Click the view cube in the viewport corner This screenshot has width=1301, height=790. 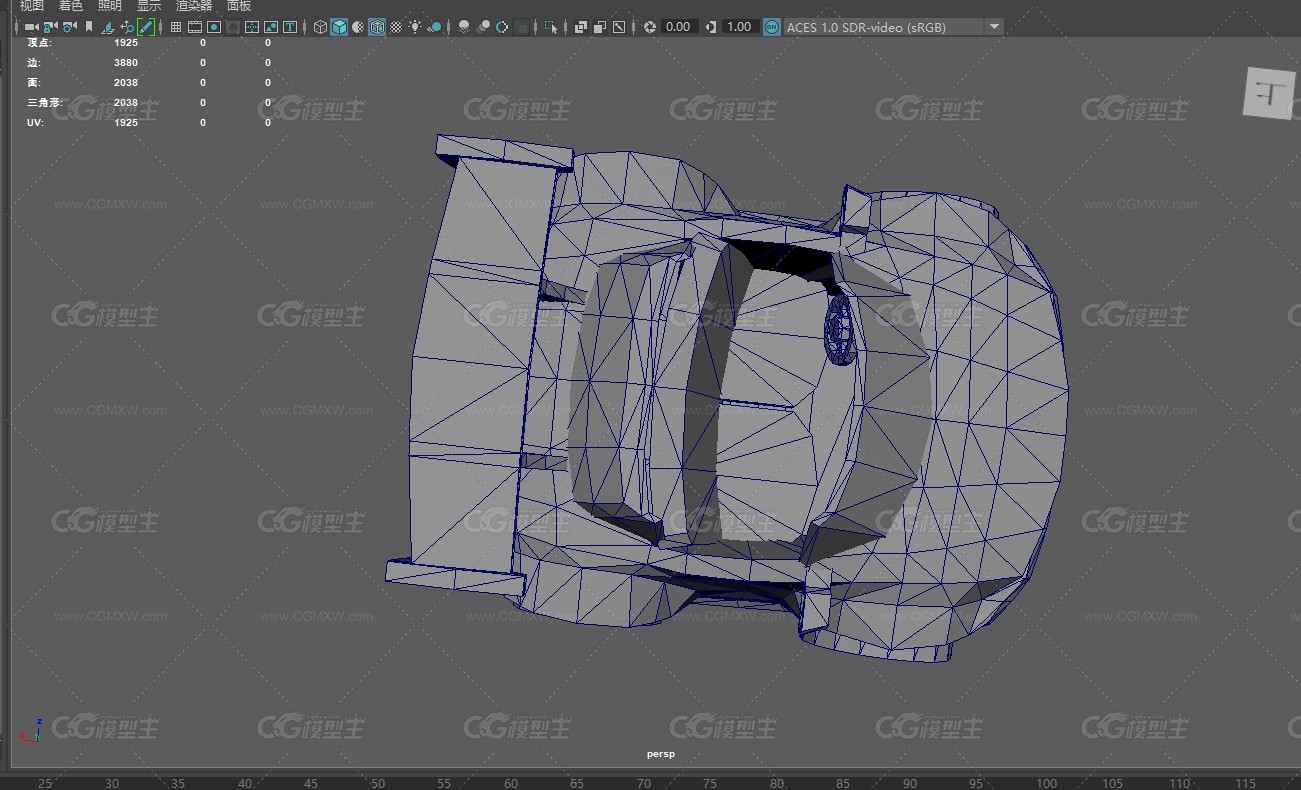[x=1271, y=93]
